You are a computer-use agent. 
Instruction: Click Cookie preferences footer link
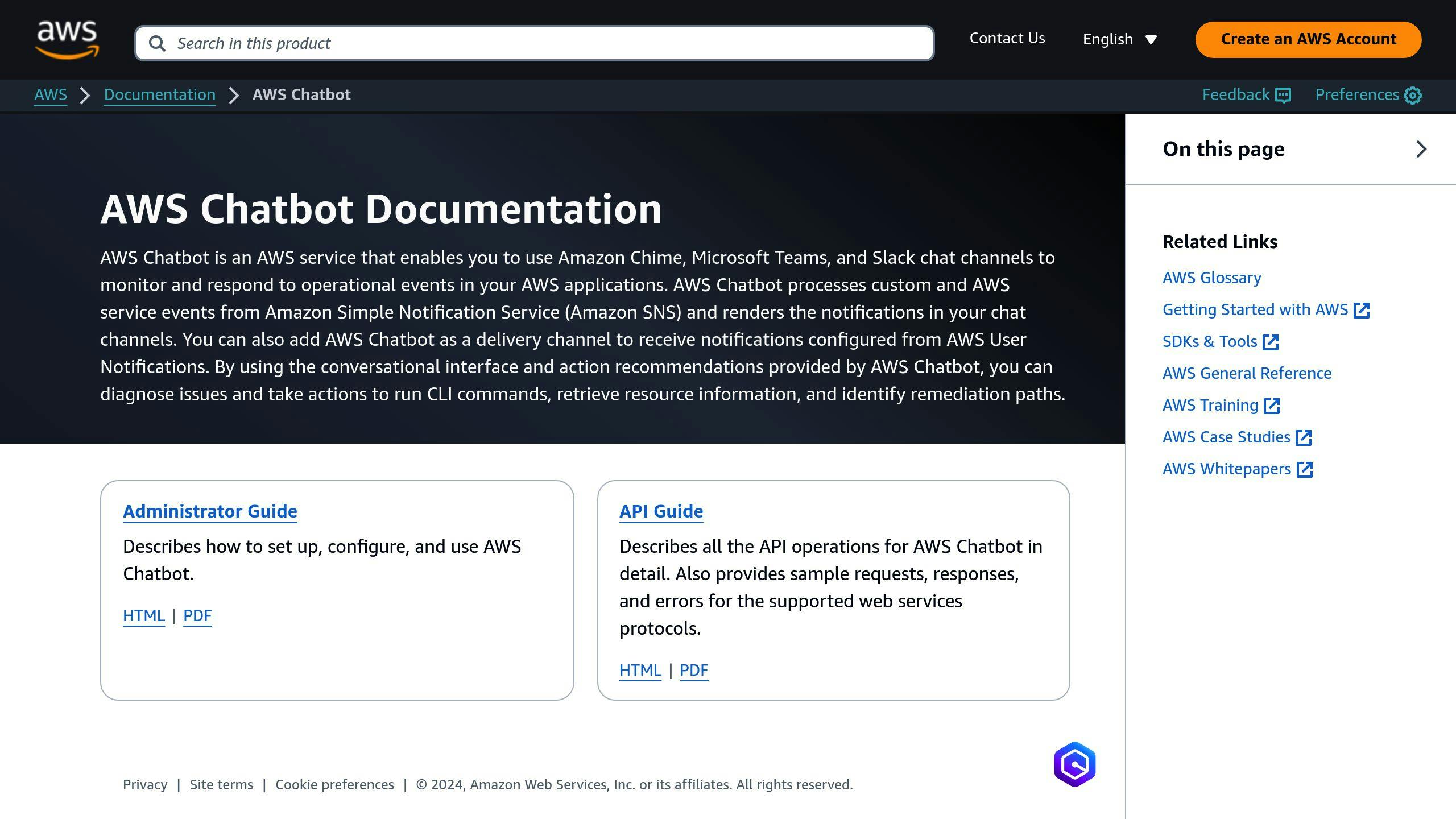pos(334,785)
